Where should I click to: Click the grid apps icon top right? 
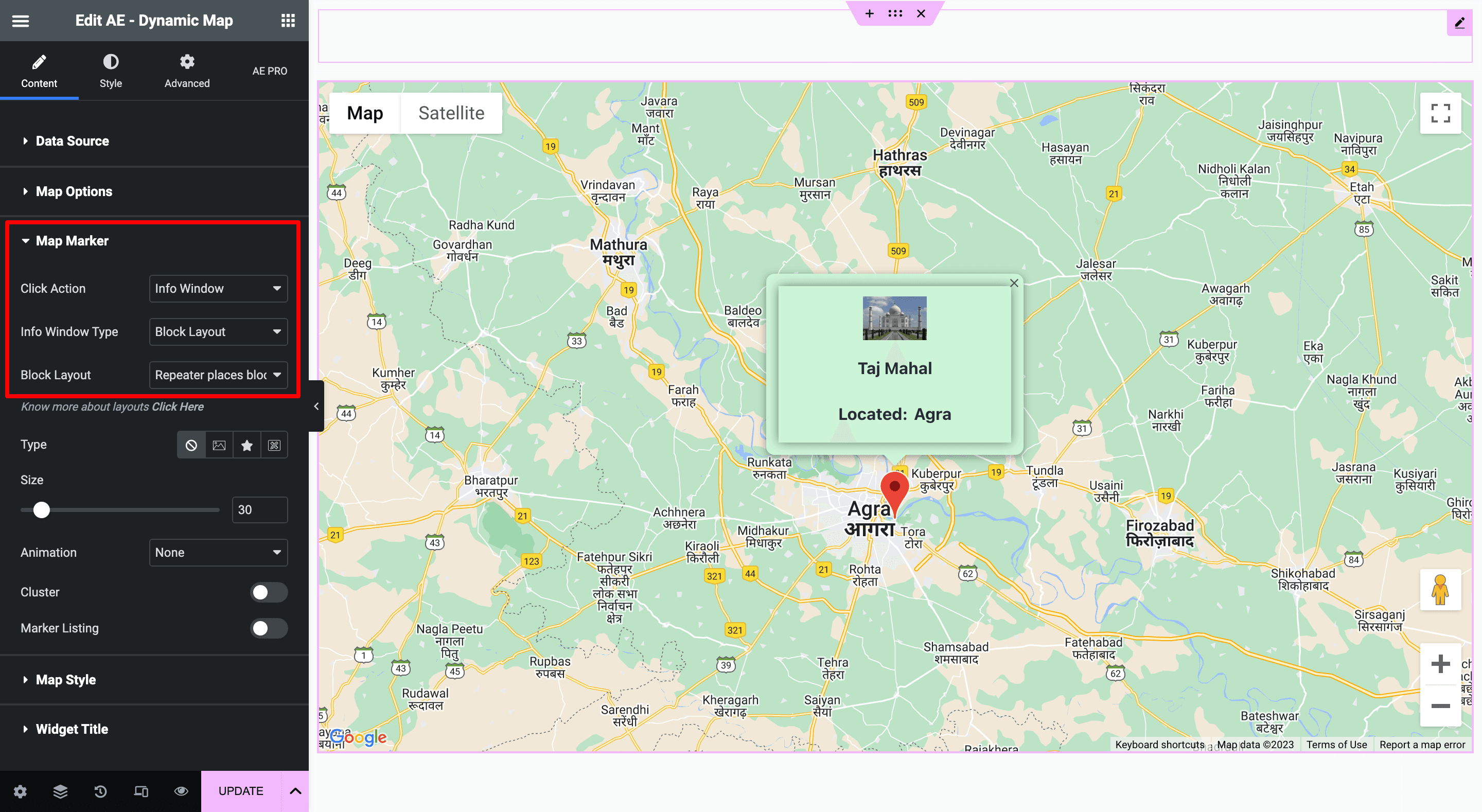(288, 20)
